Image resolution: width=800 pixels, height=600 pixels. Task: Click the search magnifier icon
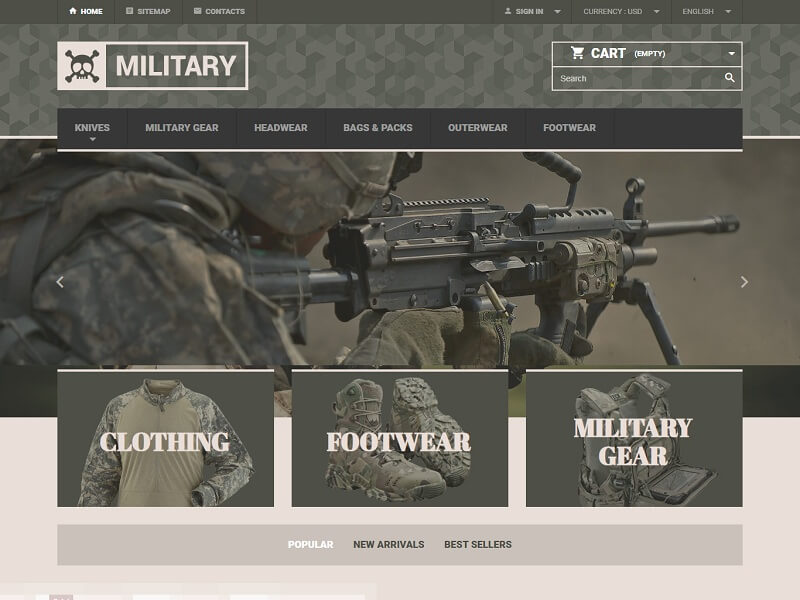(x=730, y=78)
